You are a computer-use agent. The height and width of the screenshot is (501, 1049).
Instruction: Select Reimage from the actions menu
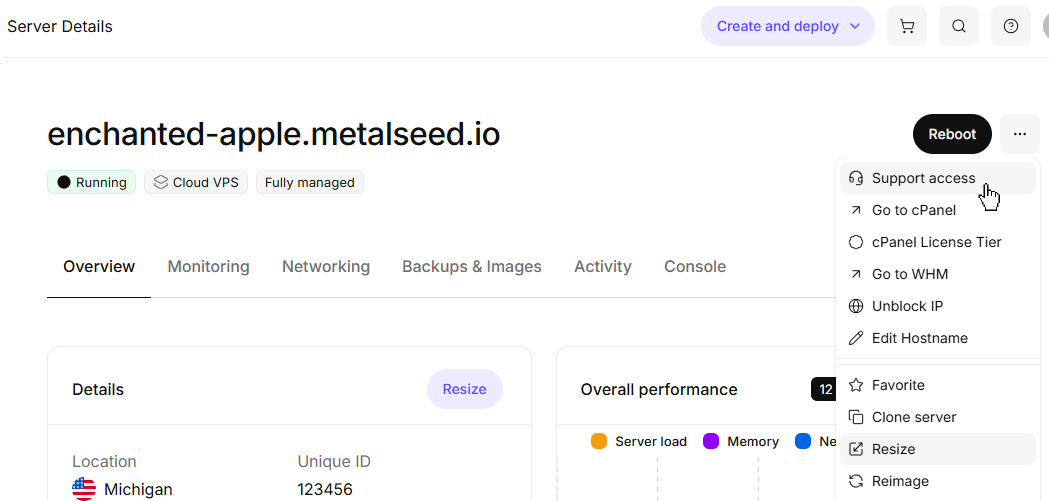click(900, 481)
